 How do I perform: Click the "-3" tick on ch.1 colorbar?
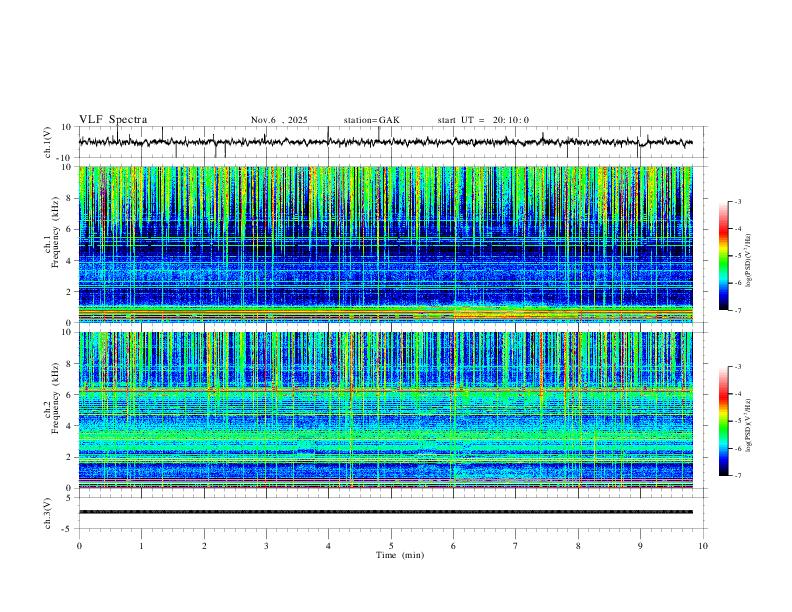click(738, 201)
